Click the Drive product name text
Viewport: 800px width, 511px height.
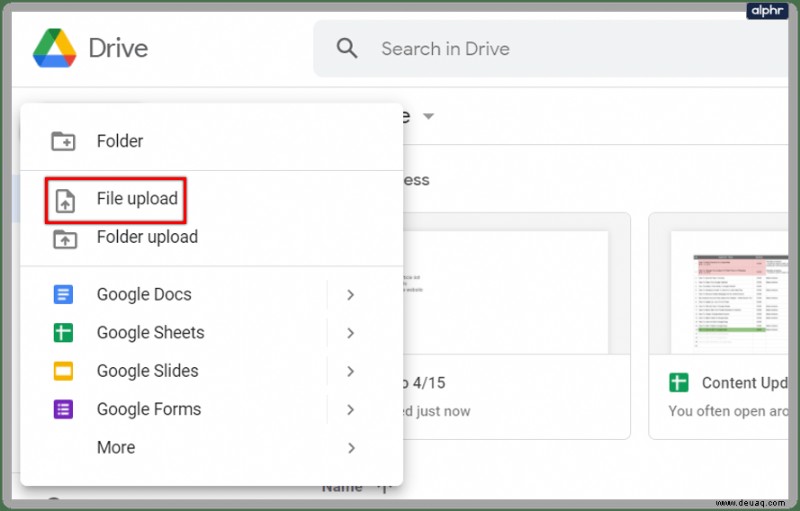pos(118,48)
